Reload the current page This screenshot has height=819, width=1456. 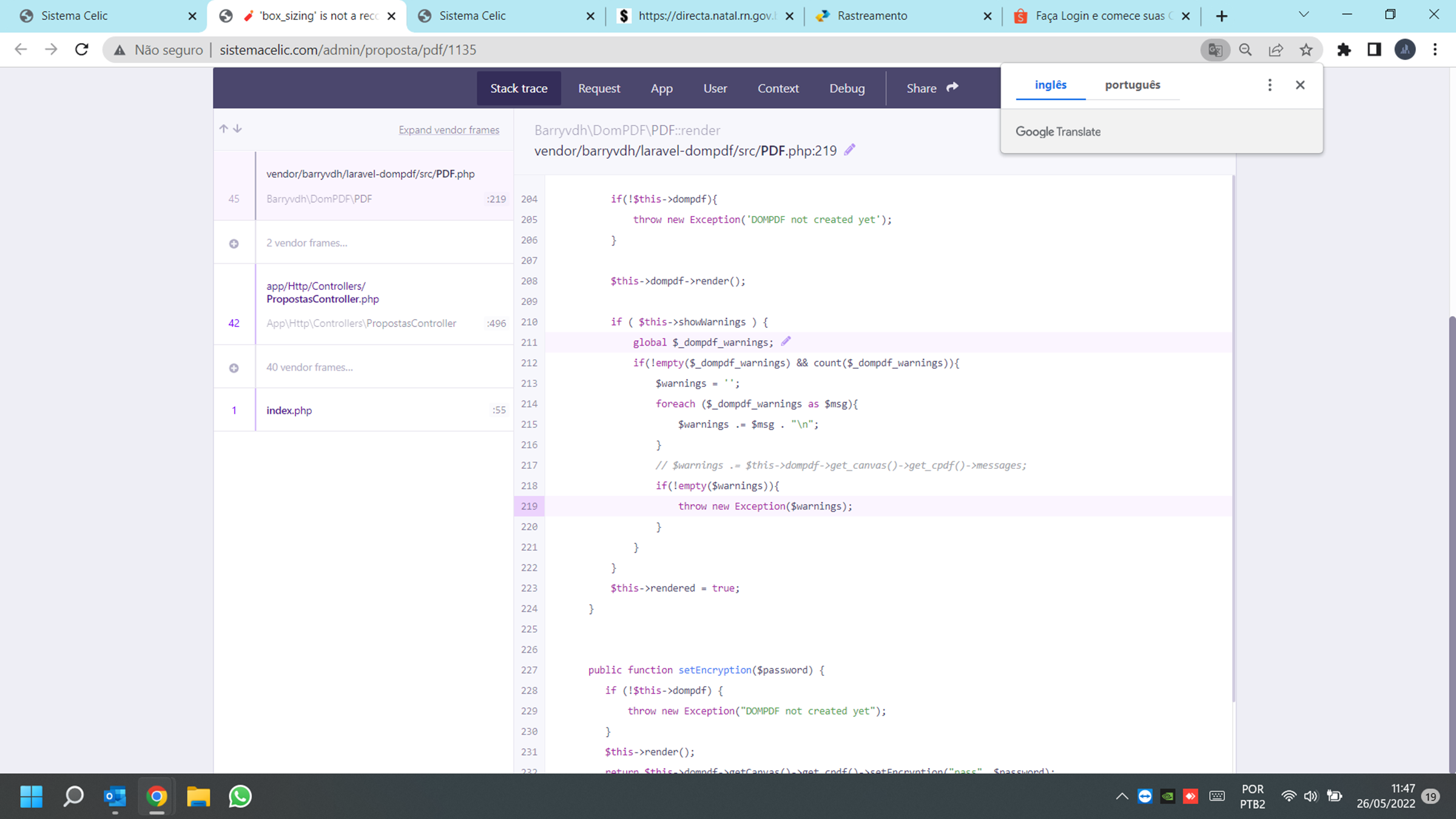(82, 50)
